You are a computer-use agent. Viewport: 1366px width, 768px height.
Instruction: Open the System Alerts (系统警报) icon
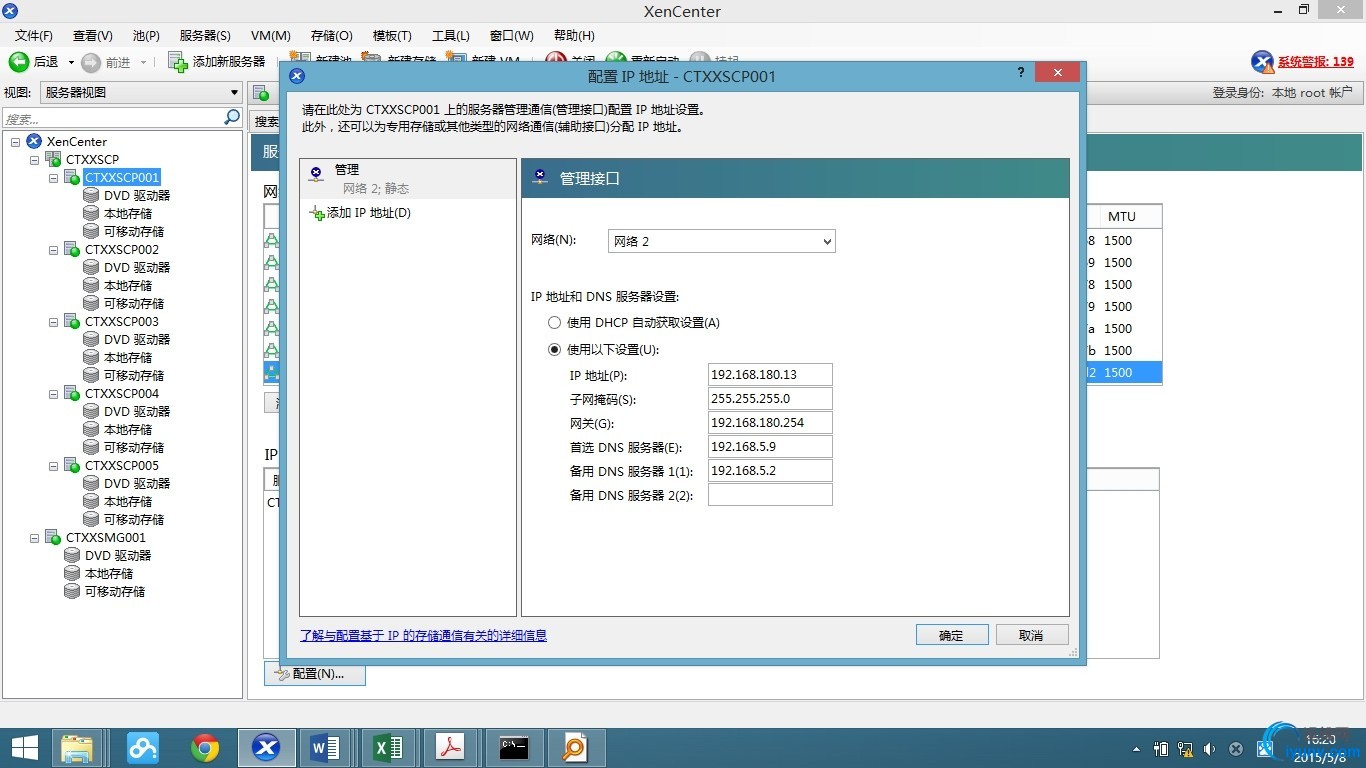[x=1262, y=62]
